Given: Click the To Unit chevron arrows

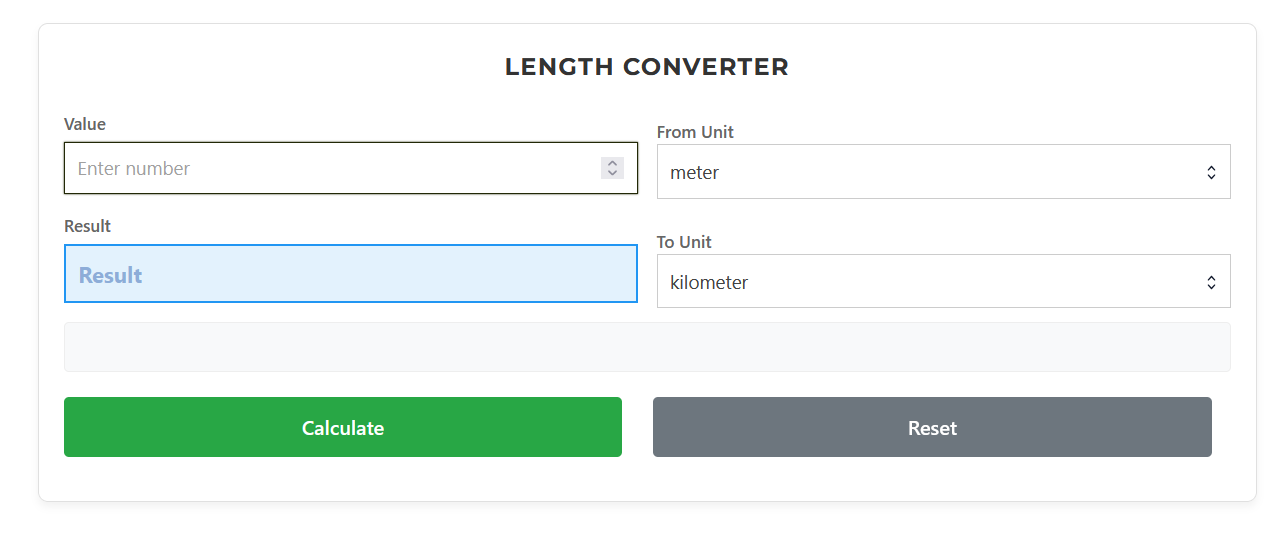Looking at the screenshot, I should pyautogui.click(x=1211, y=282).
